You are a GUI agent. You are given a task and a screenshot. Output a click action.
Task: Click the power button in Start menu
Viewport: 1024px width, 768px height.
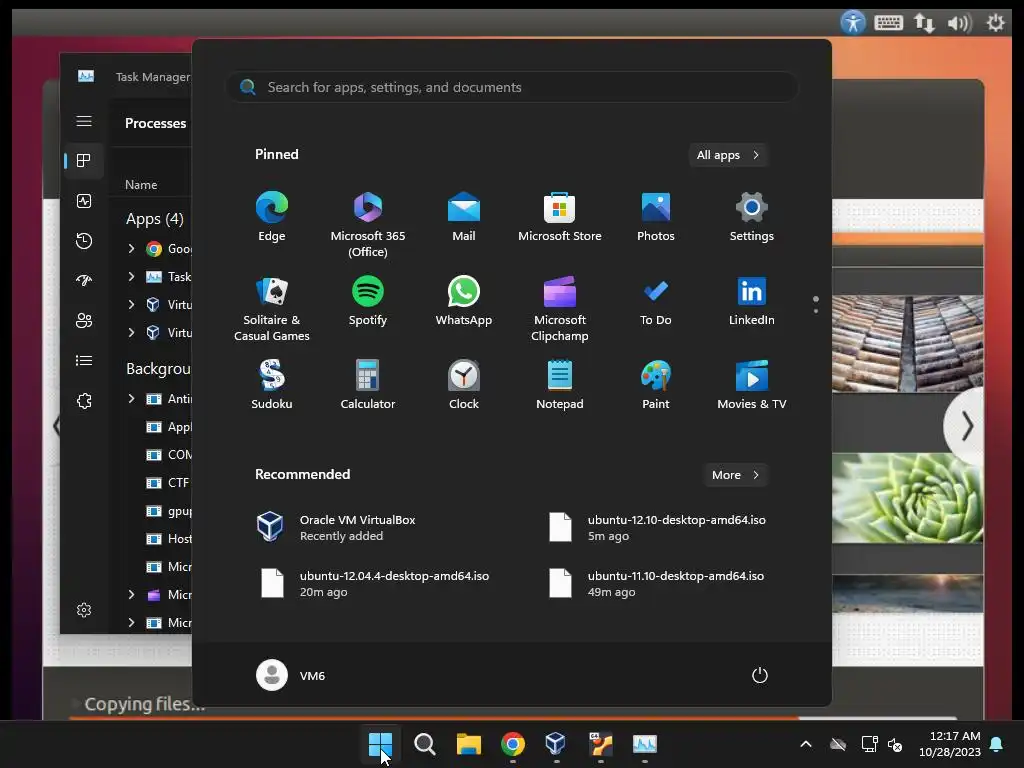click(x=760, y=675)
